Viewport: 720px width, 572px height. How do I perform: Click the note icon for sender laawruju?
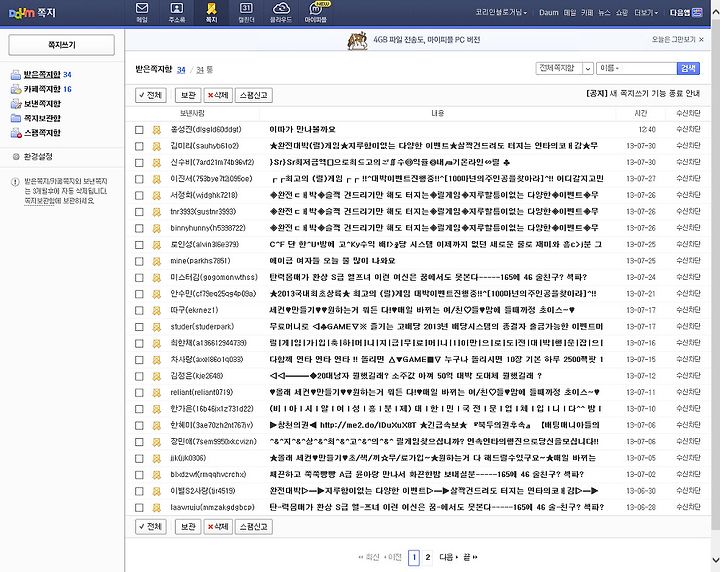(x=157, y=508)
